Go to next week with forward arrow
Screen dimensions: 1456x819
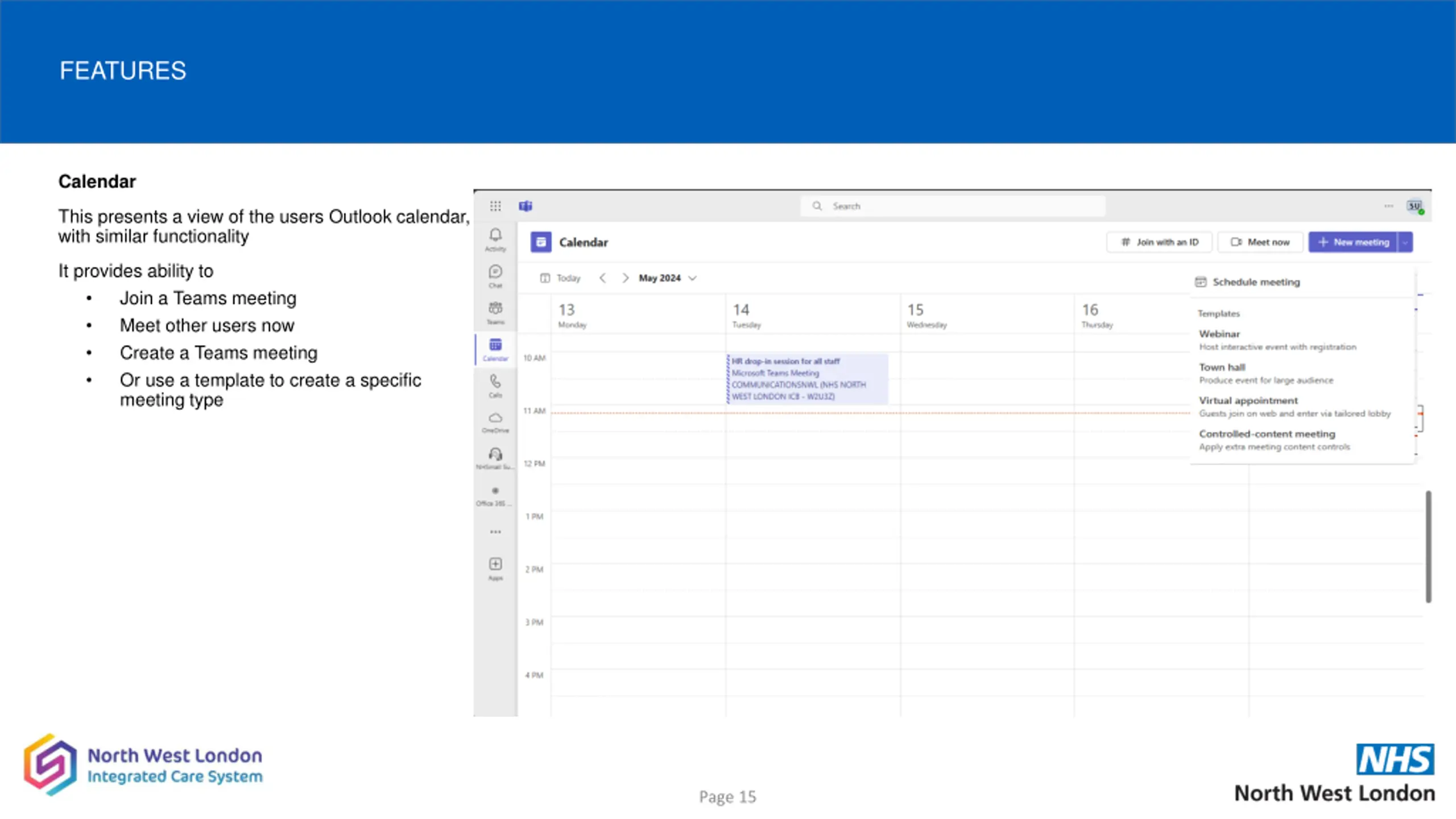pyautogui.click(x=626, y=278)
